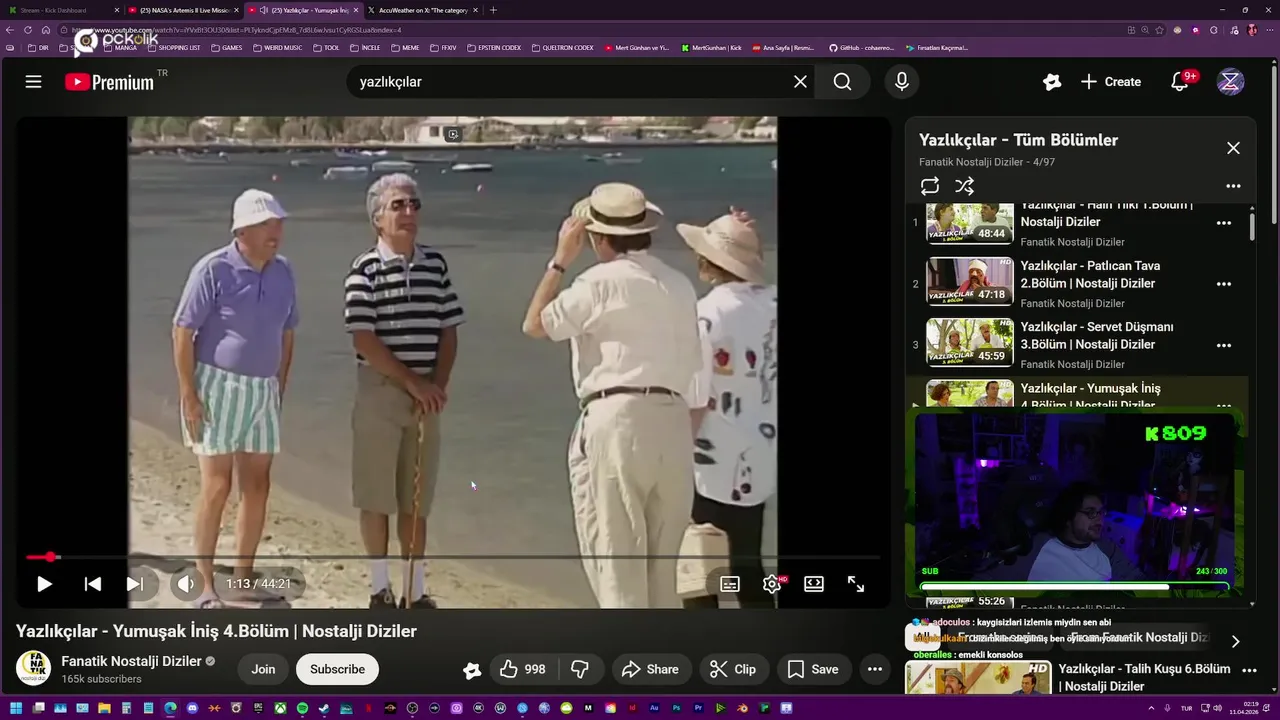Switch to the AccuWeather on X tab

click(x=424, y=10)
